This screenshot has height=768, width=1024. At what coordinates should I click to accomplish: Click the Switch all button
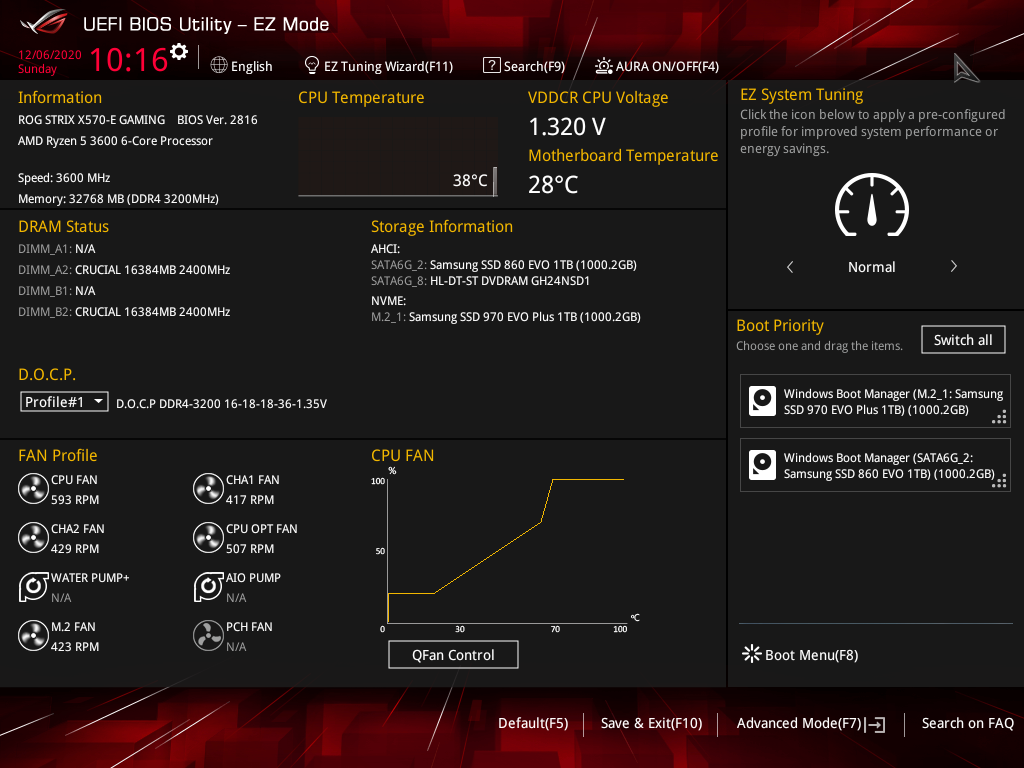tap(963, 340)
